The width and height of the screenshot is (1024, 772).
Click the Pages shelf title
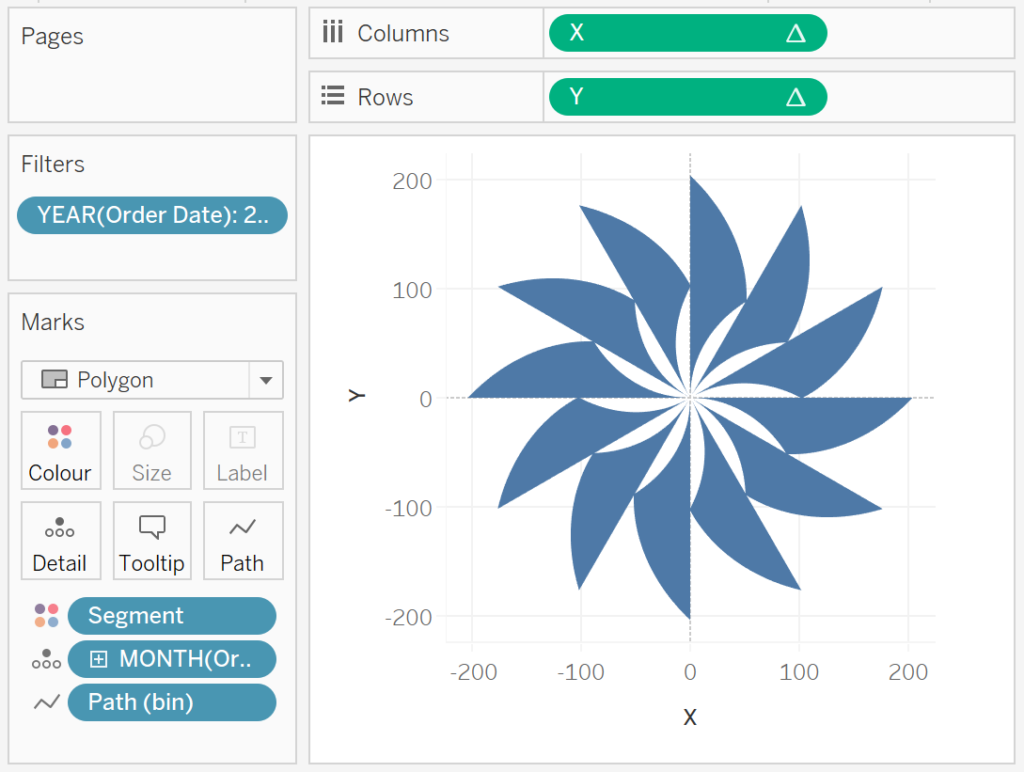click(x=52, y=36)
